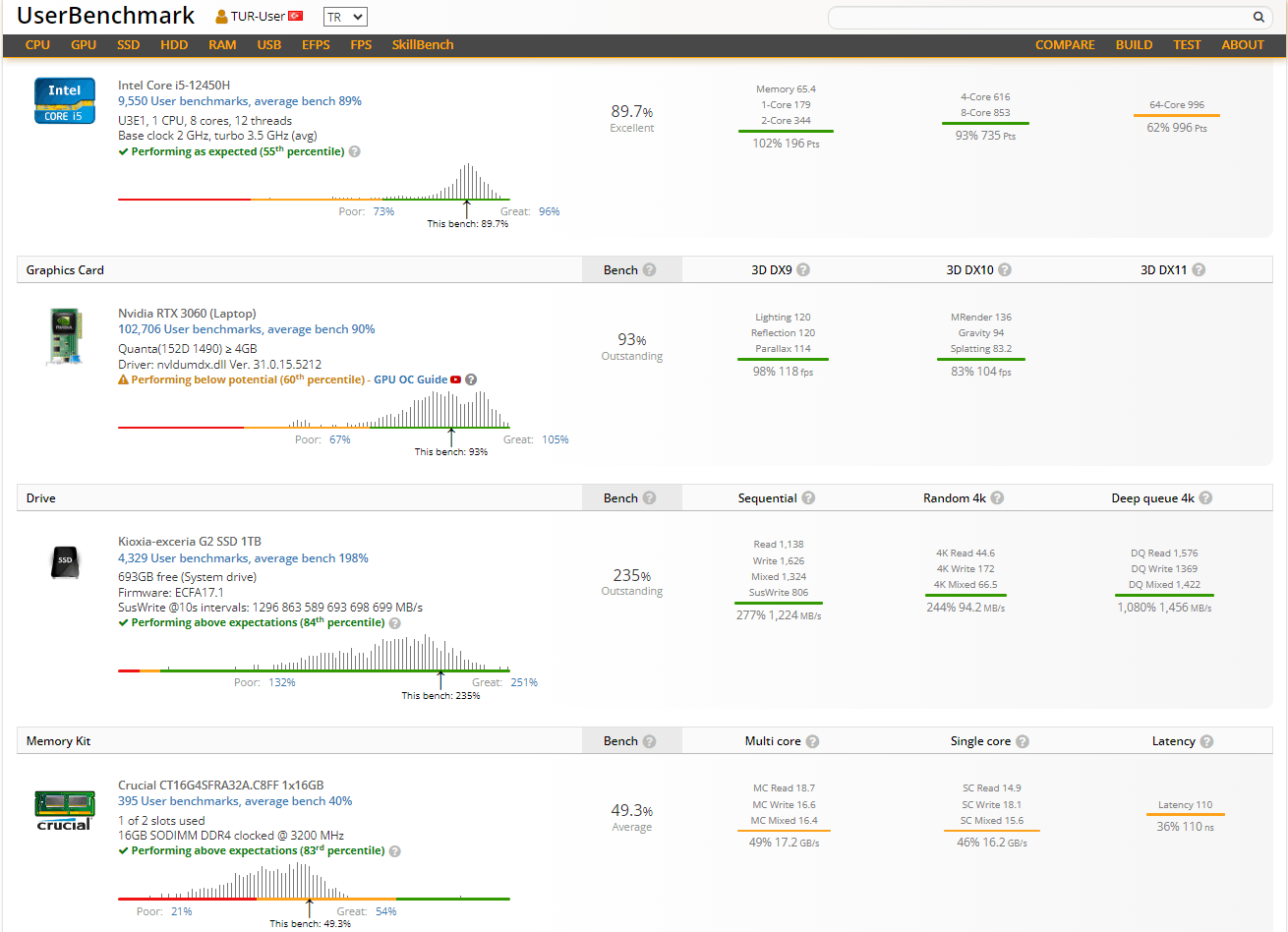Viewport: 1288px width, 932px height.
Task: Click the Turkish flag icon
Action: (x=296, y=16)
